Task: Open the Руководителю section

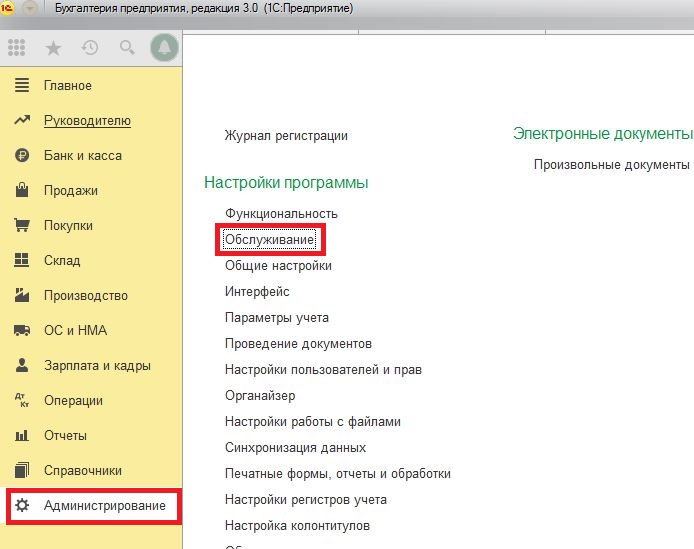Action: tap(87, 120)
